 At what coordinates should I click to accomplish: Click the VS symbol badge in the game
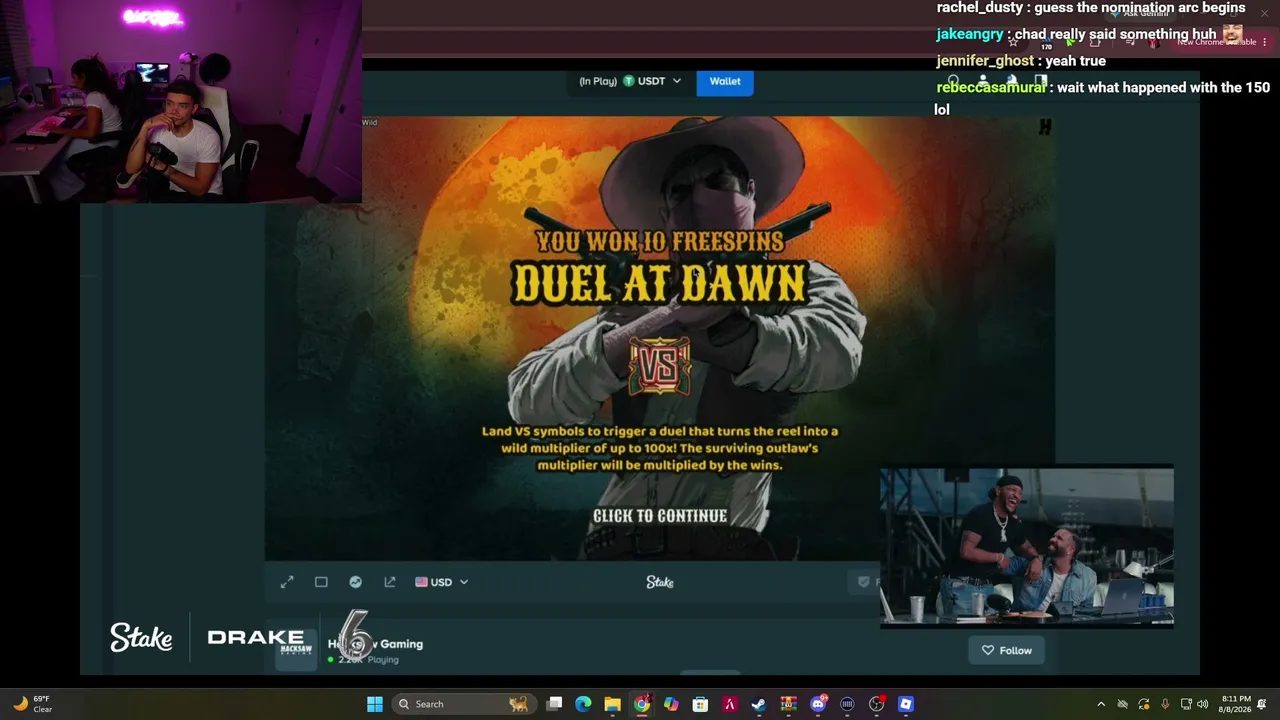click(x=659, y=366)
